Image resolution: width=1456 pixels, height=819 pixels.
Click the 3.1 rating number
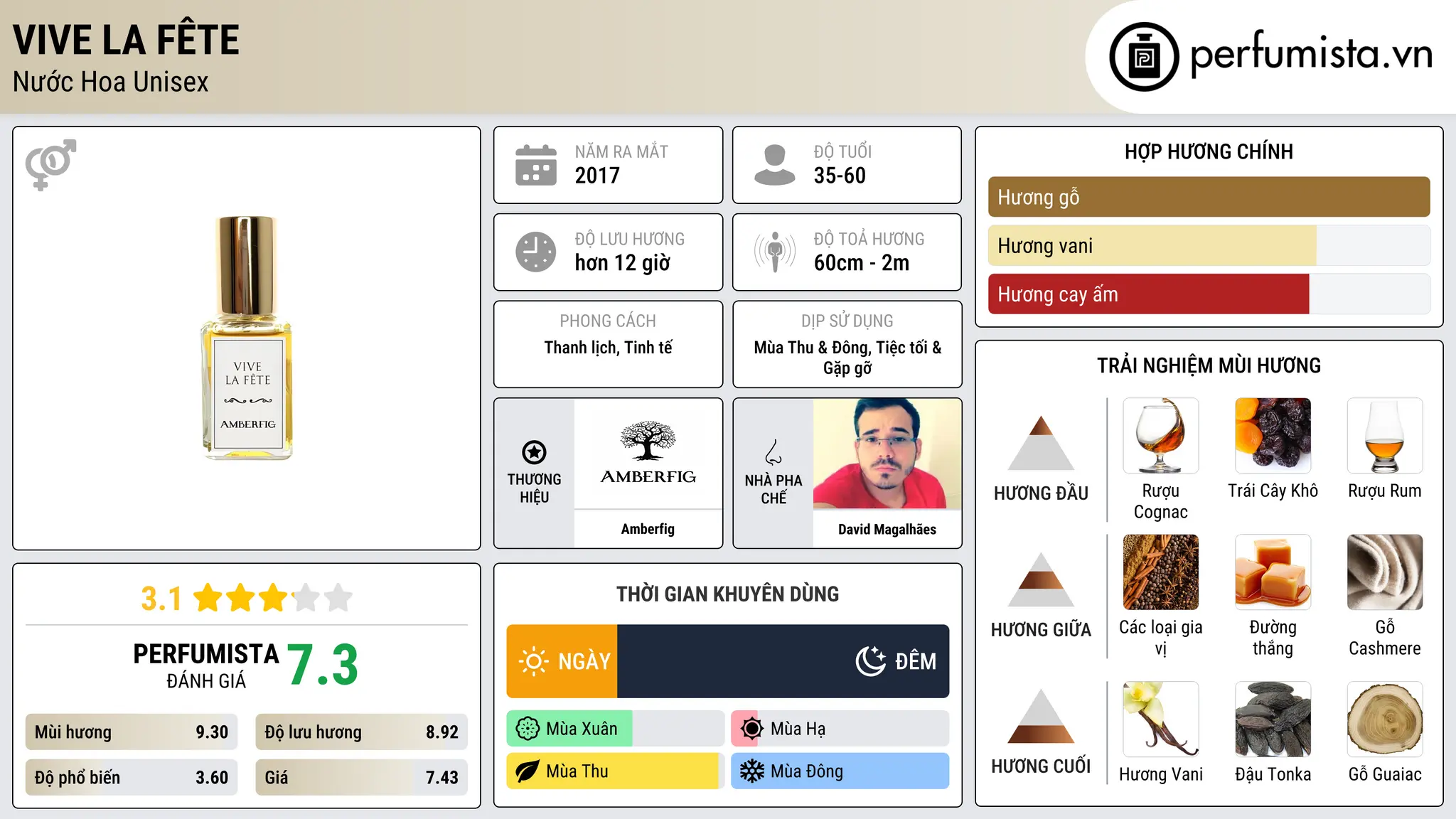pos(161,599)
